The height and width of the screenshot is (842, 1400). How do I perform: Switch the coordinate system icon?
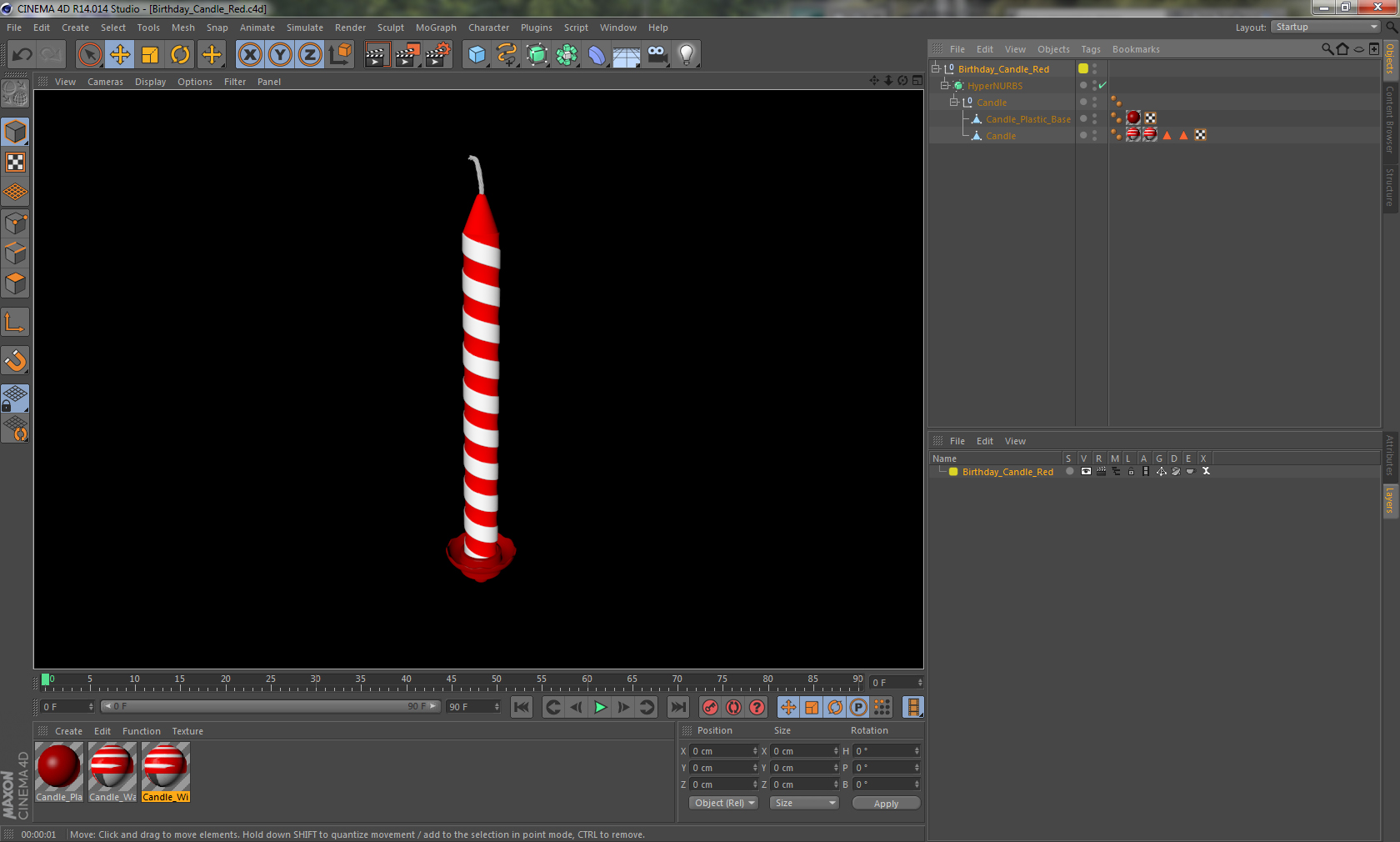coord(340,55)
